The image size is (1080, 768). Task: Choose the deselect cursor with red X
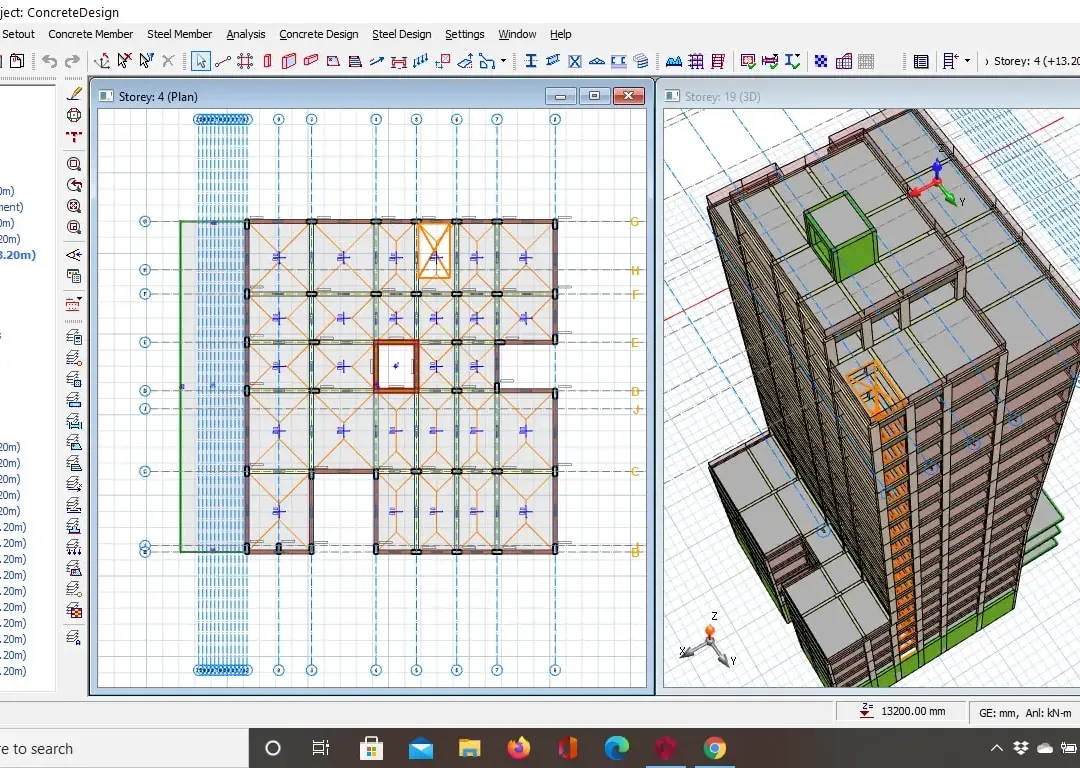click(x=124, y=61)
